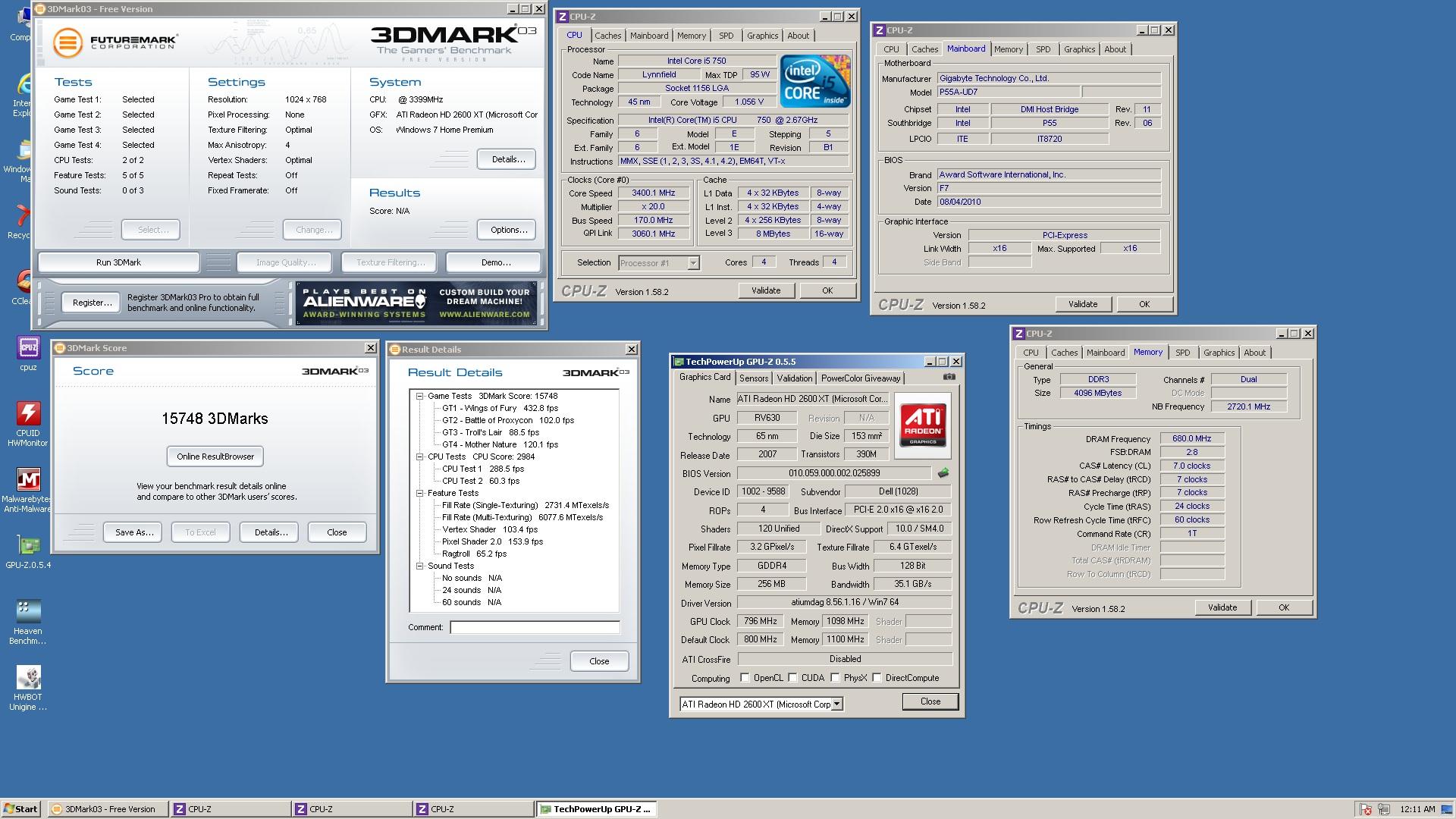This screenshot has height=819, width=1456.
Task: Click Validate in CPU-Z Memory window
Action: (x=1222, y=607)
